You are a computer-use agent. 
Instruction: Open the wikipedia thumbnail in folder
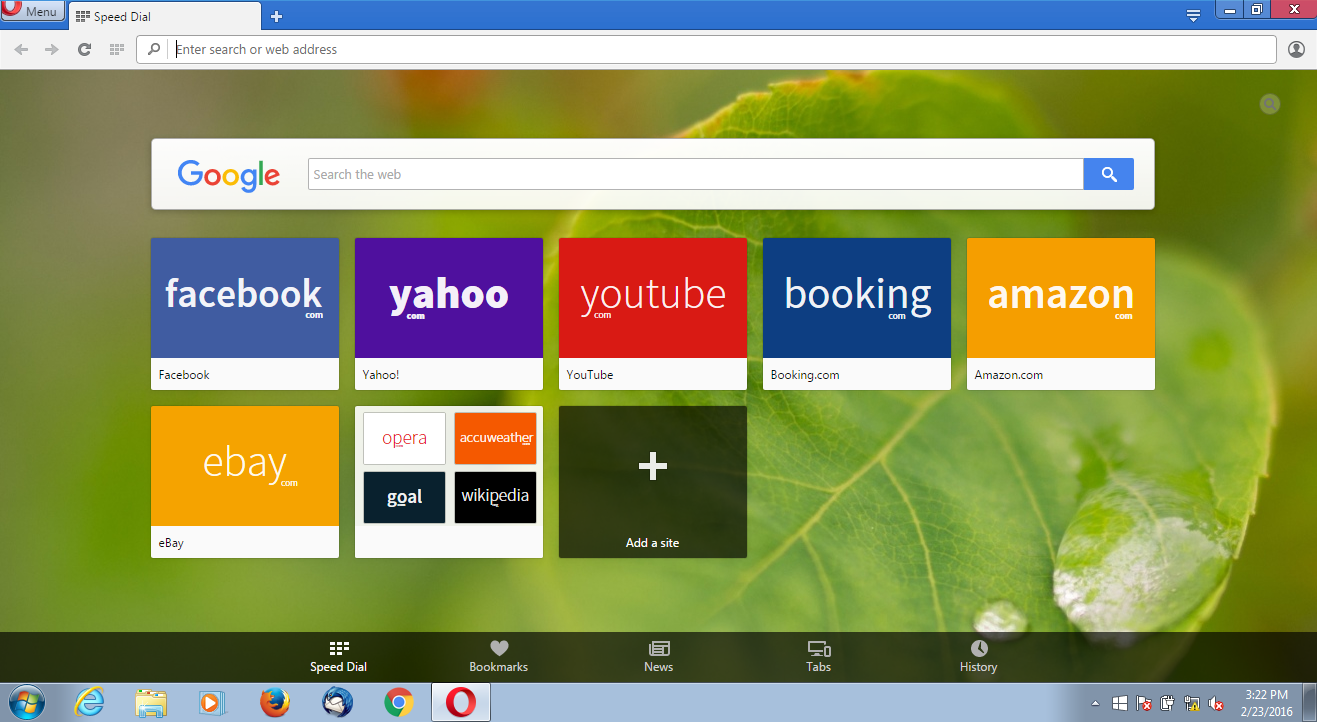[496, 498]
